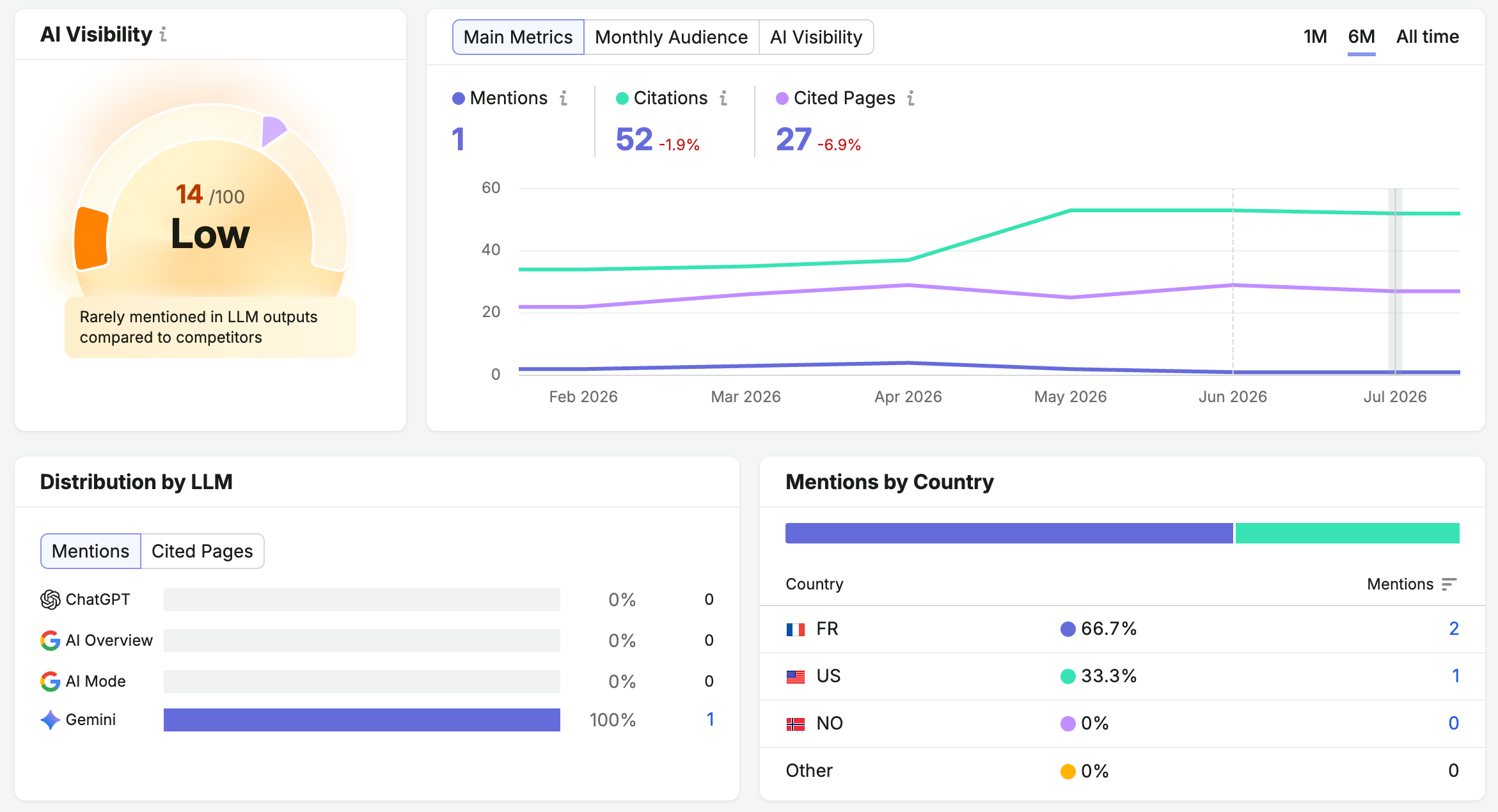Viewport: 1498px width, 812px height.
Task: Click the Country column header
Action: 814,584
